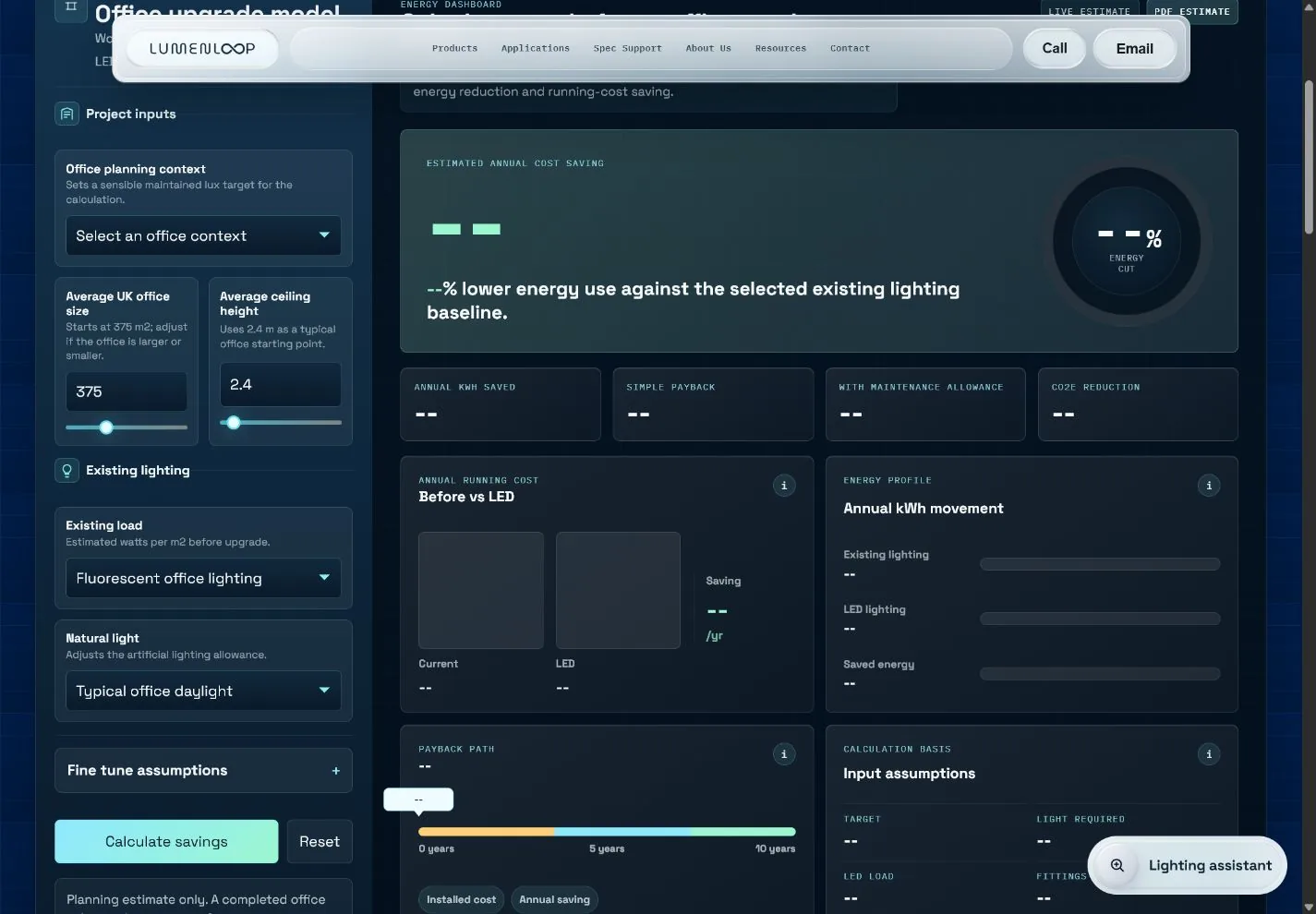The width and height of the screenshot is (1316, 914).
Task: Click the 'Existing load' heading
Action: point(104,525)
